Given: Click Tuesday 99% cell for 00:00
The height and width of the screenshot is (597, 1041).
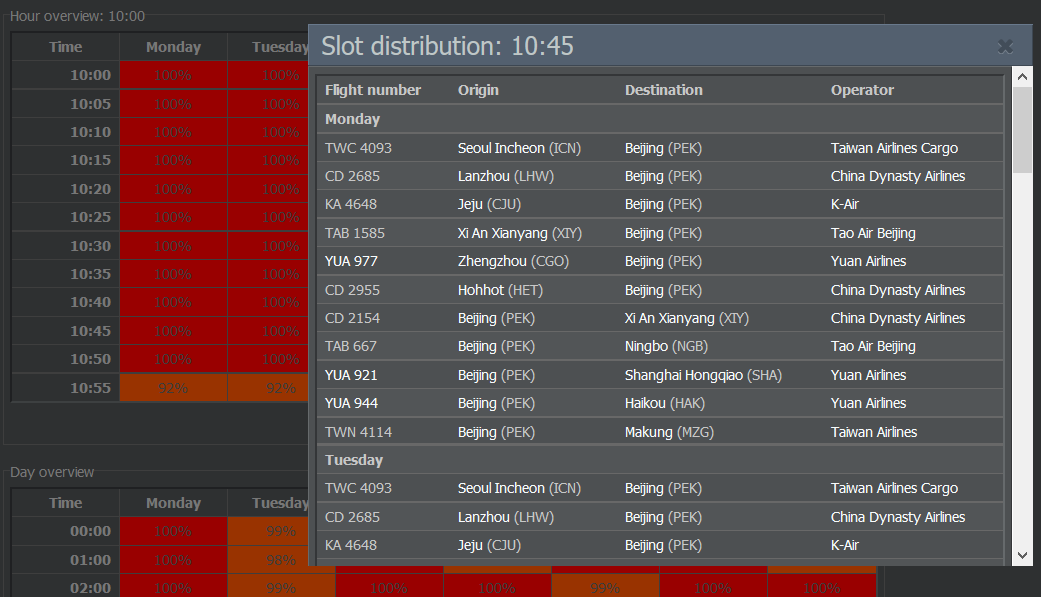Looking at the screenshot, I should click(x=268, y=531).
